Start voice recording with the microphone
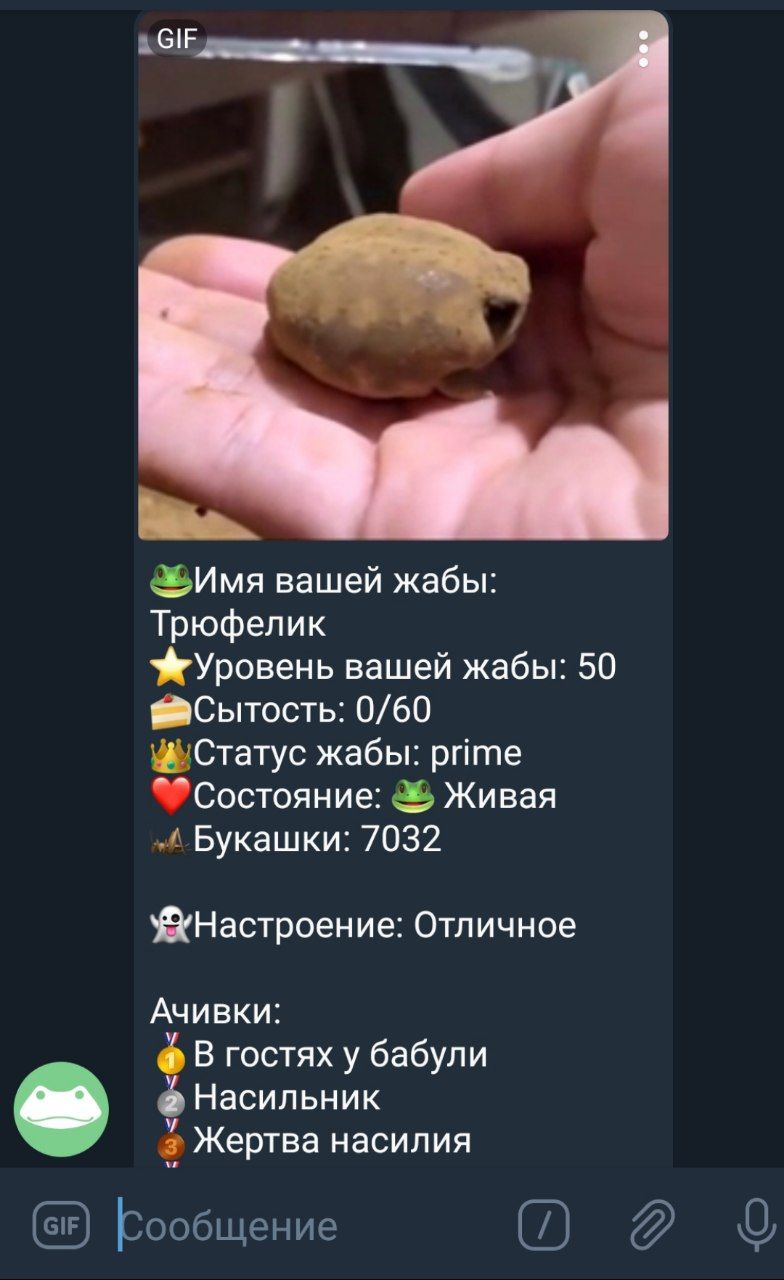 tap(755, 1225)
